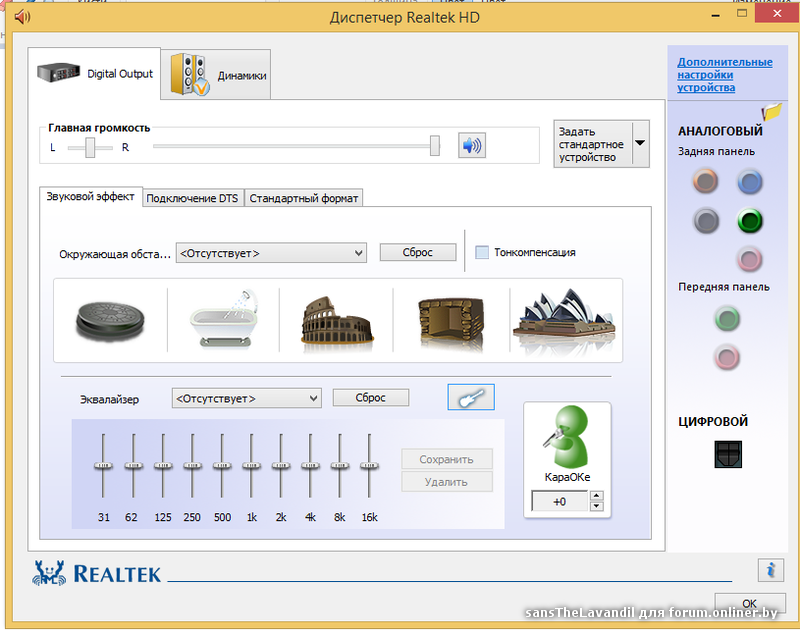
Task: Click the pink rear panel jack
Action: click(749, 259)
